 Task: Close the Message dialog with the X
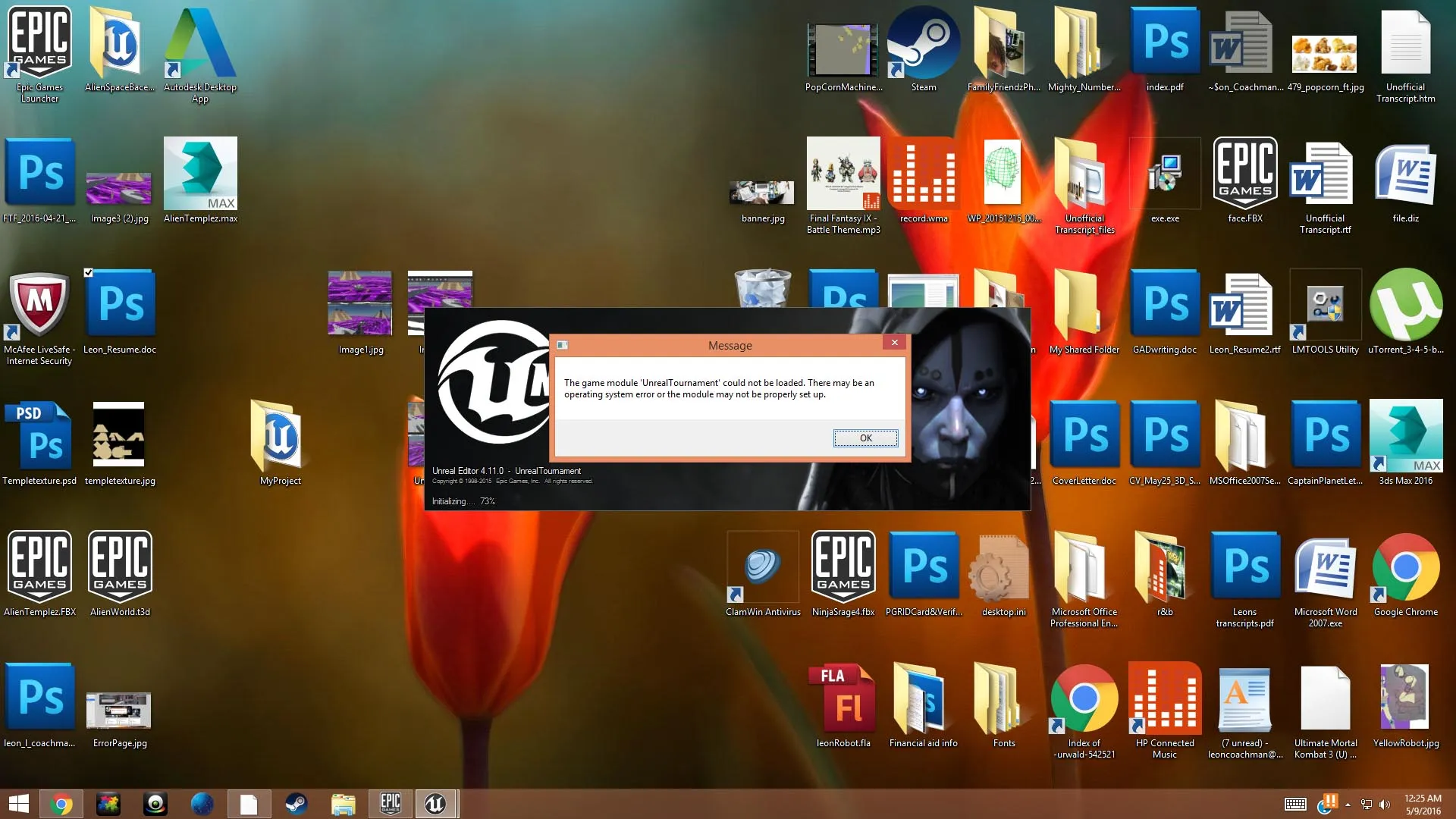click(x=895, y=343)
